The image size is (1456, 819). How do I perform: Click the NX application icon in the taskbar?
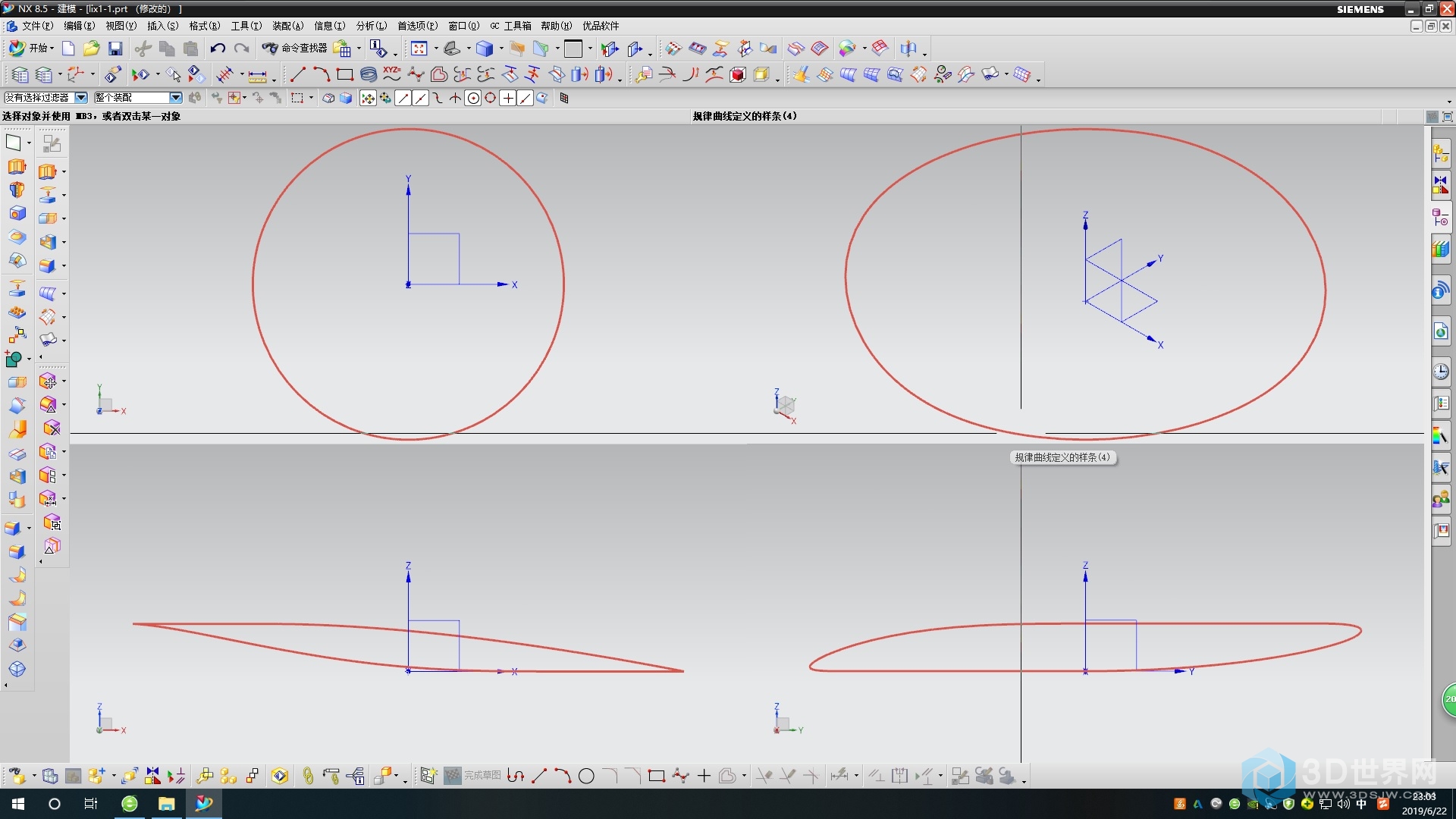pyautogui.click(x=203, y=804)
